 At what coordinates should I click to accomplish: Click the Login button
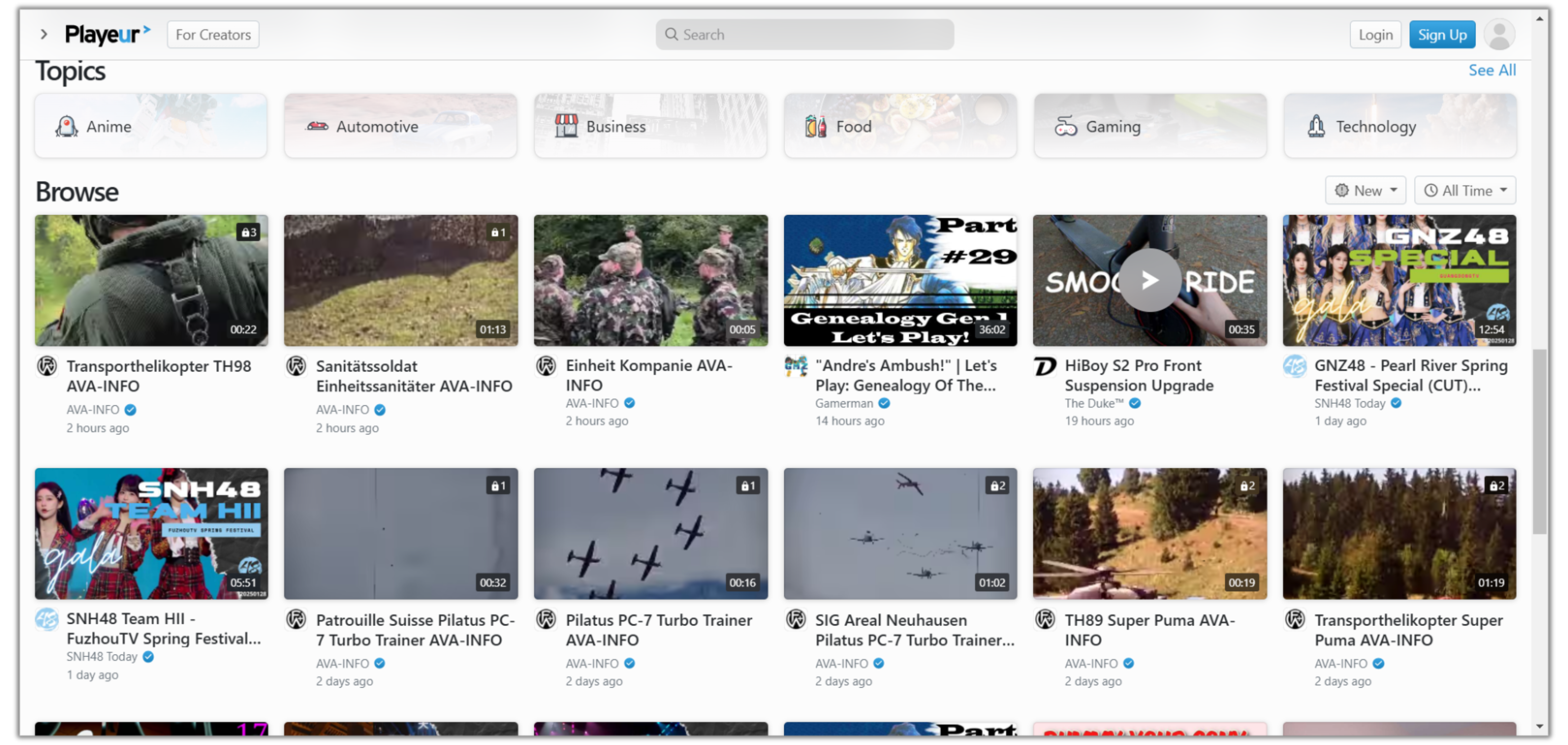[1375, 35]
